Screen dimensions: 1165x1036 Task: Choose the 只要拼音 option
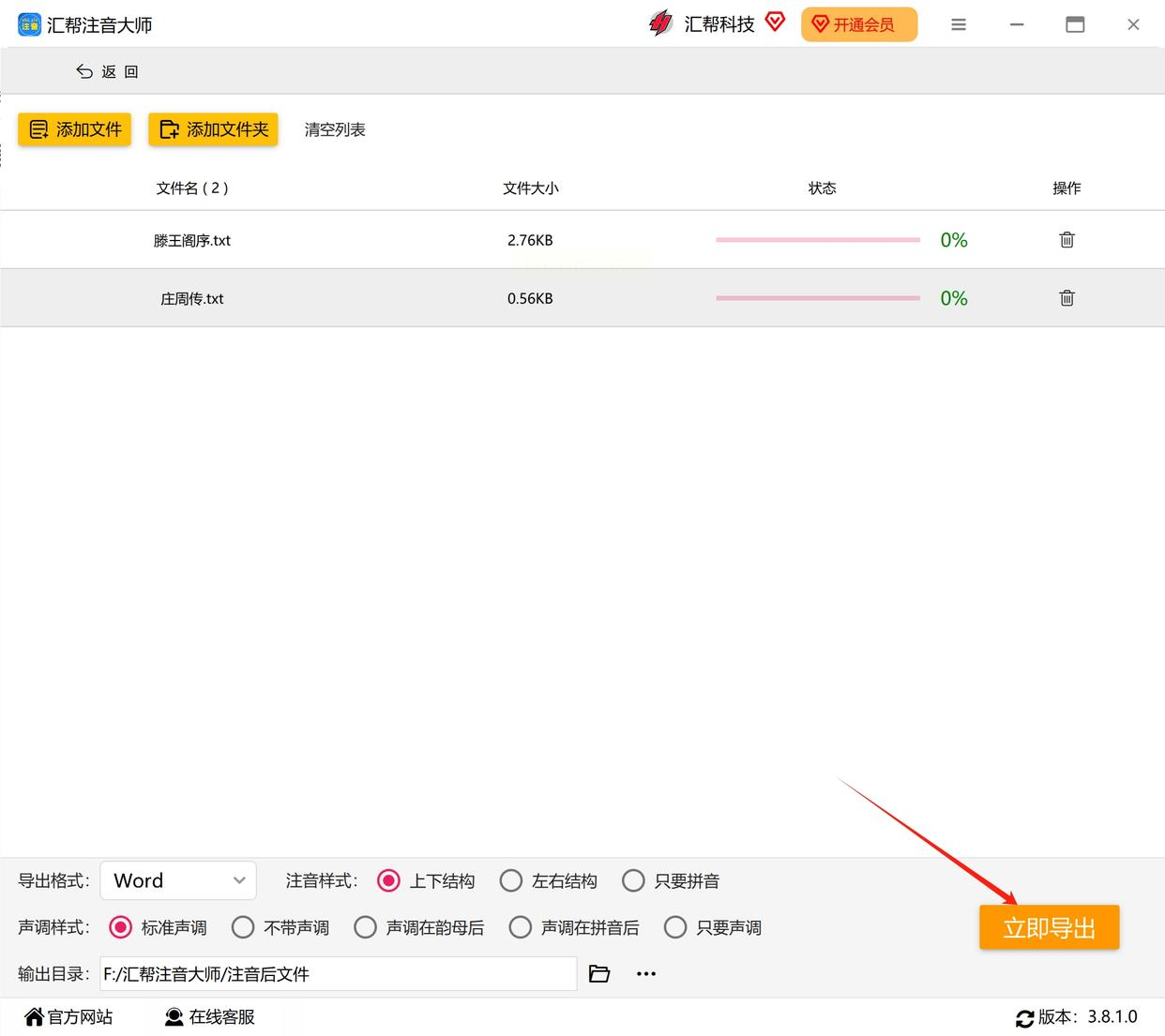click(x=633, y=880)
